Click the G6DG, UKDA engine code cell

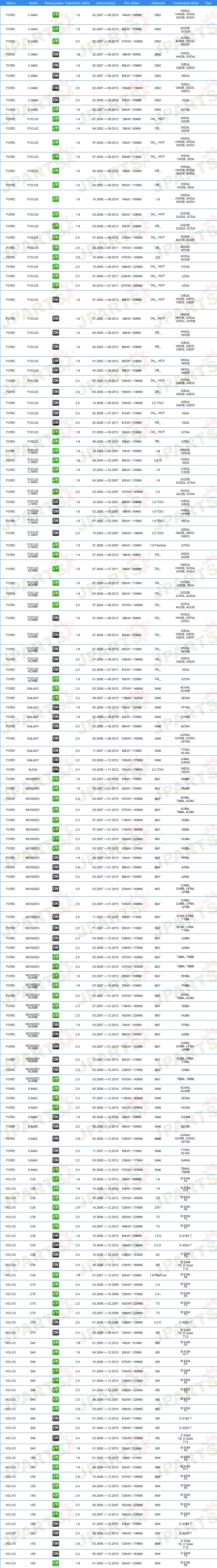(x=185, y=770)
